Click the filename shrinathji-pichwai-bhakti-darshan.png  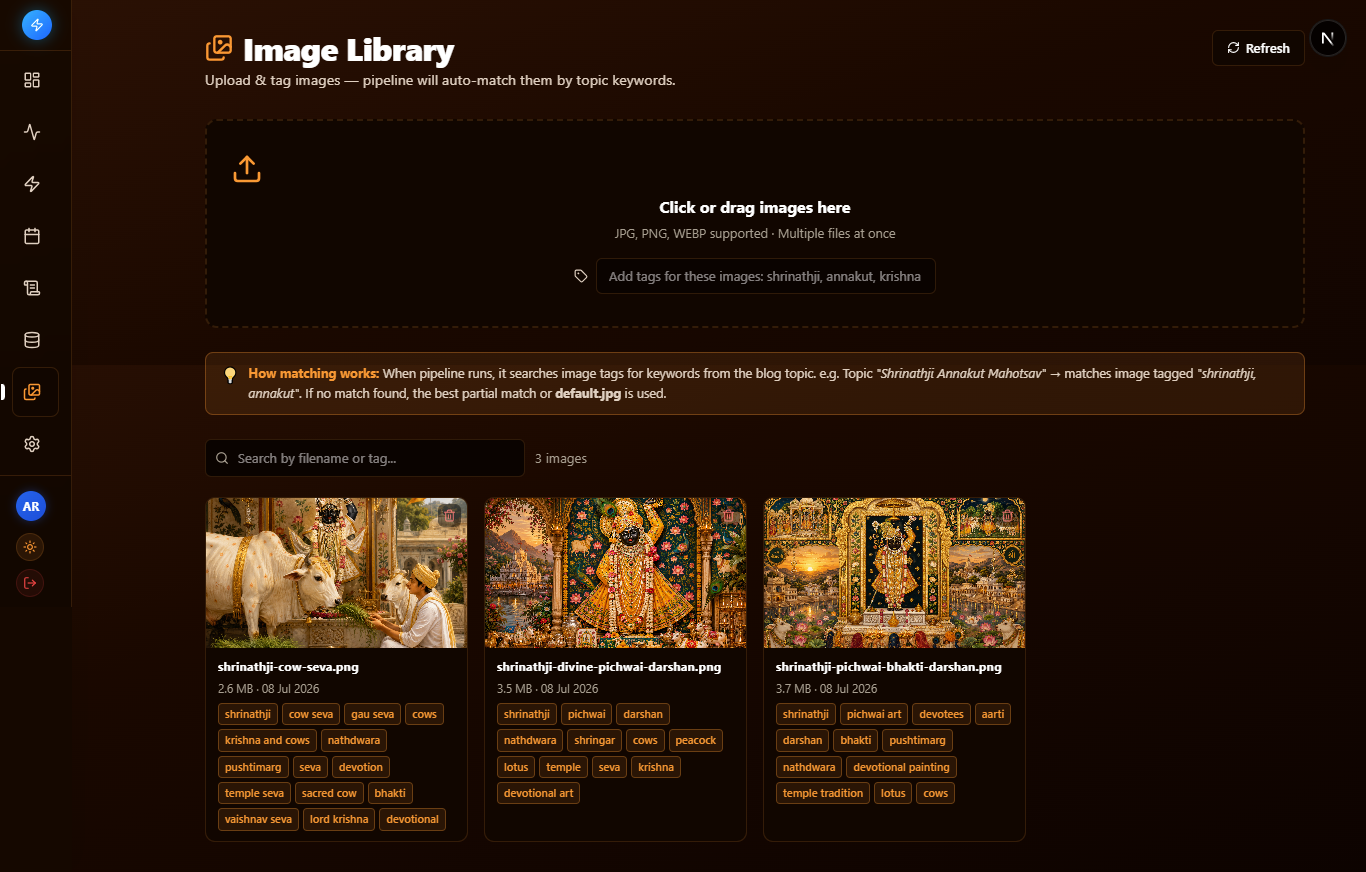tap(889, 667)
